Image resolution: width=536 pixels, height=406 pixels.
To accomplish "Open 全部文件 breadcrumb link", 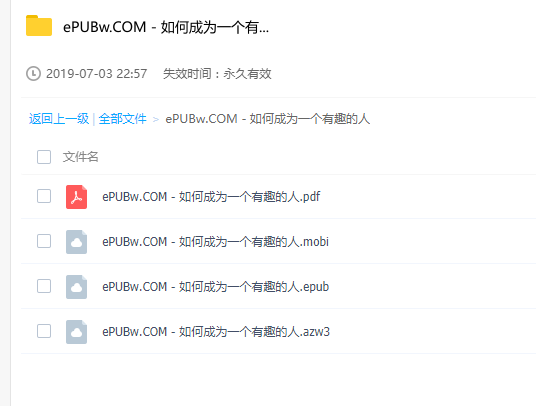I will click(122, 119).
